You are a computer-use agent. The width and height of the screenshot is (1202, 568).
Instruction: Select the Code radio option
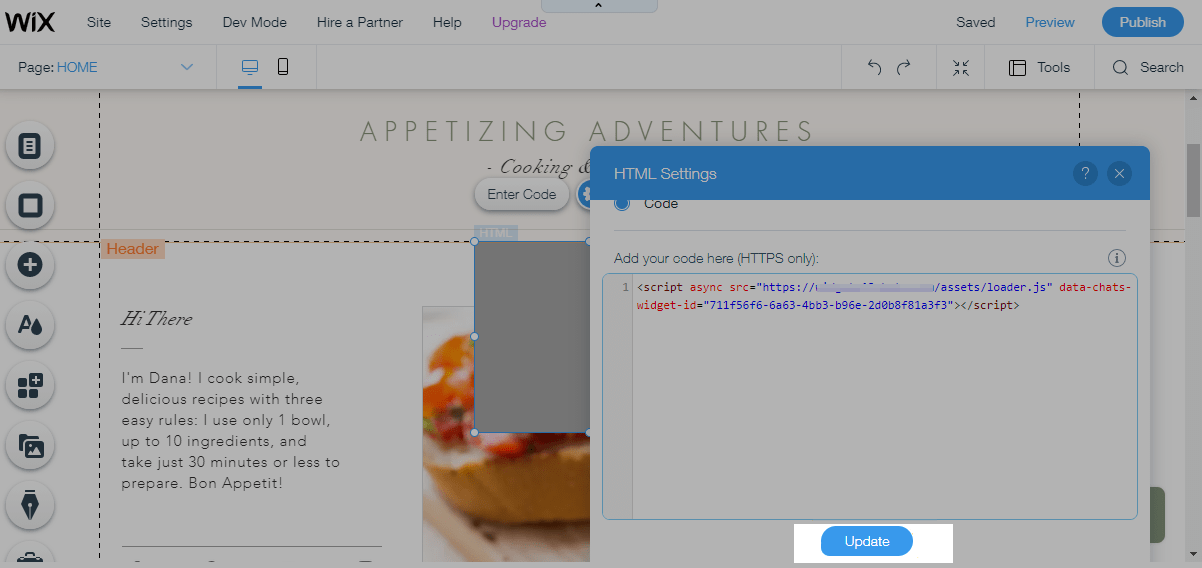pyautogui.click(x=622, y=203)
